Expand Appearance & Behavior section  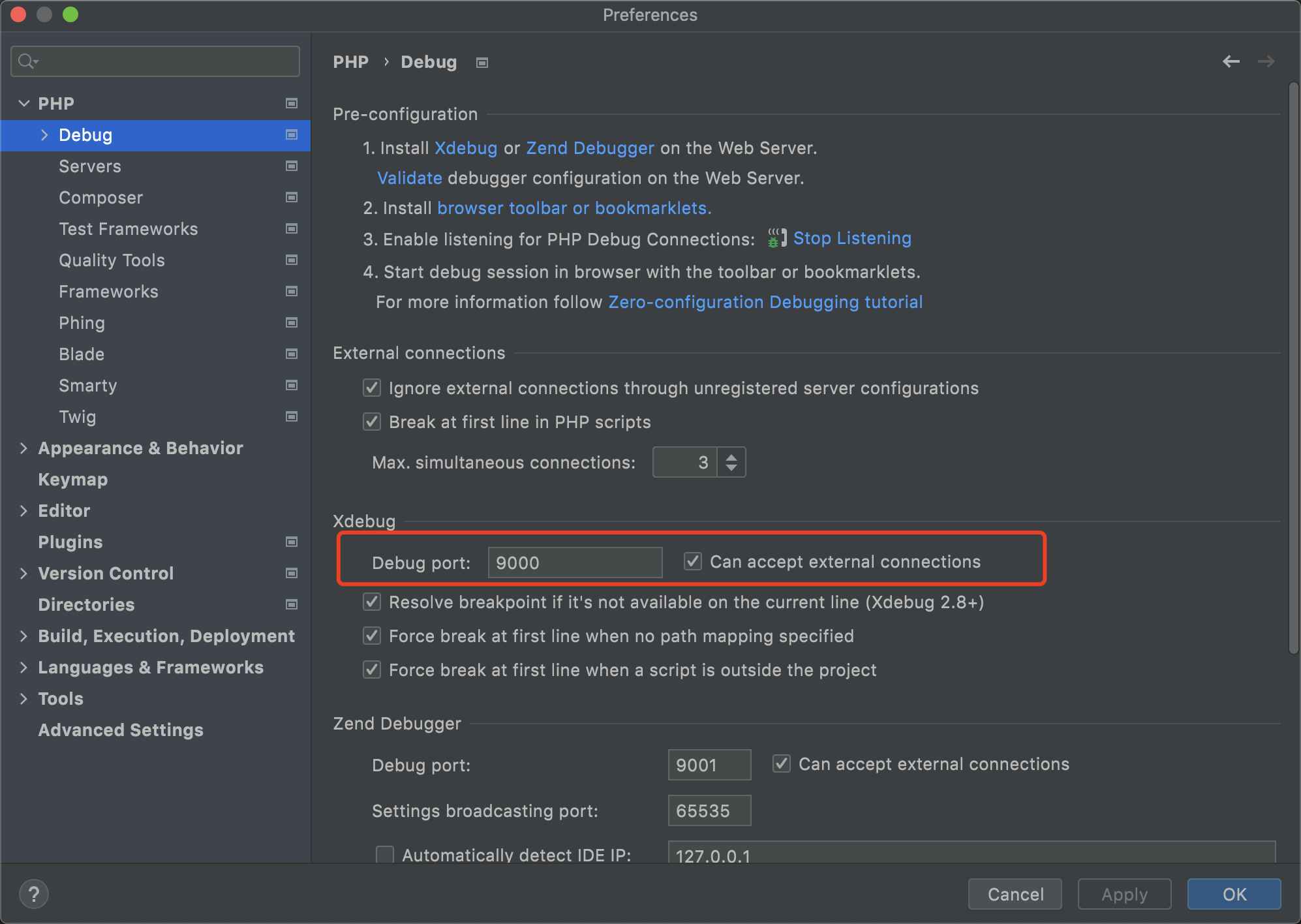point(23,448)
